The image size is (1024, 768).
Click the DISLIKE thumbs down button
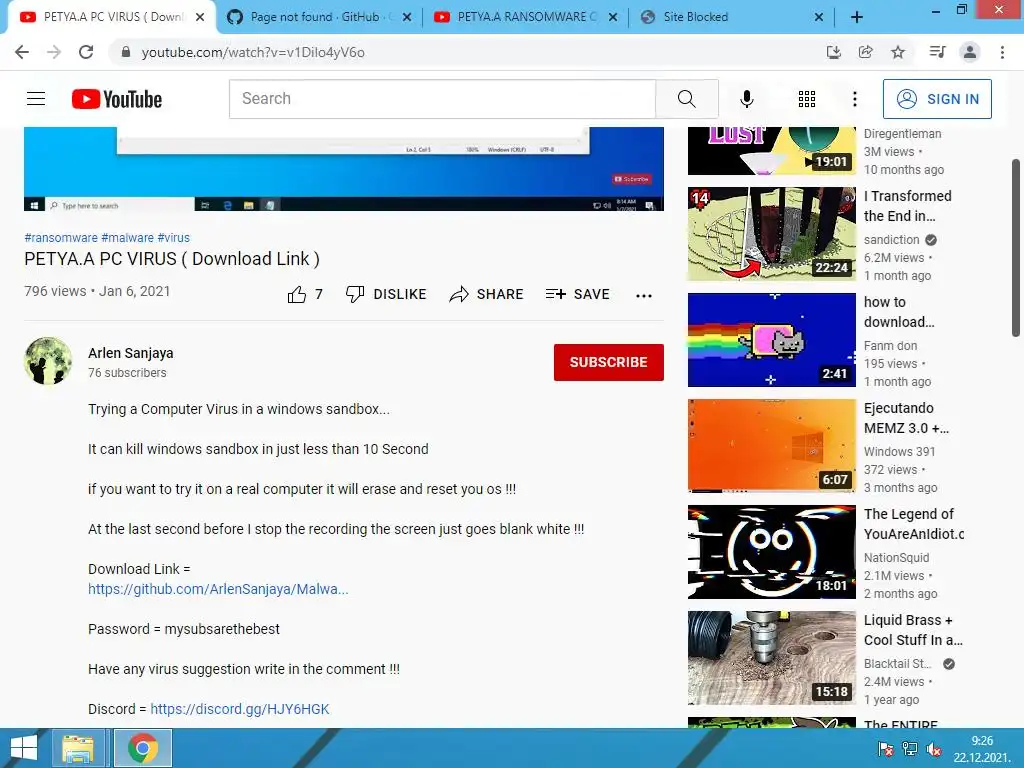[x=385, y=295]
